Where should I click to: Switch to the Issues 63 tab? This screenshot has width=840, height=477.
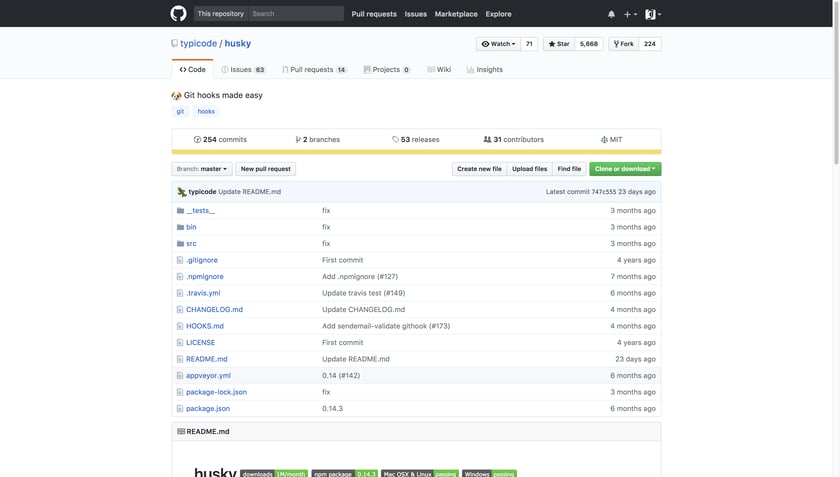243,70
